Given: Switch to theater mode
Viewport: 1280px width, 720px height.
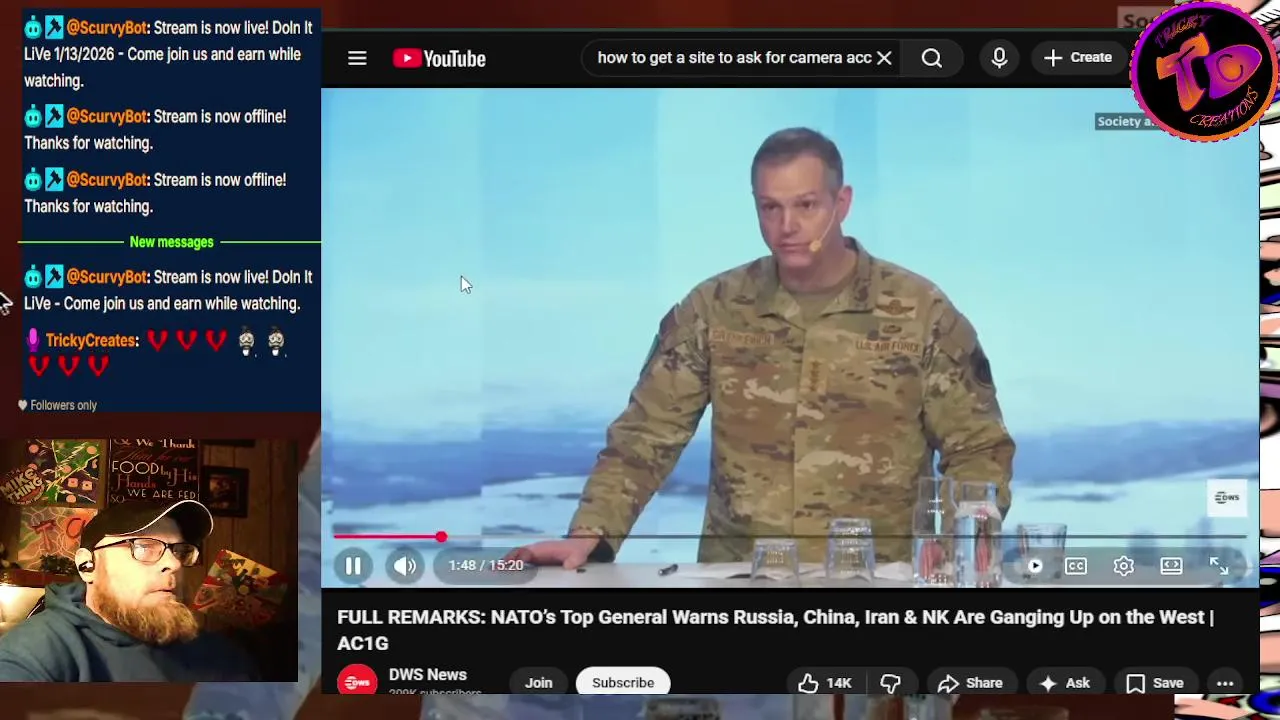Looking at the screenshot, I should coord(1171,566).
